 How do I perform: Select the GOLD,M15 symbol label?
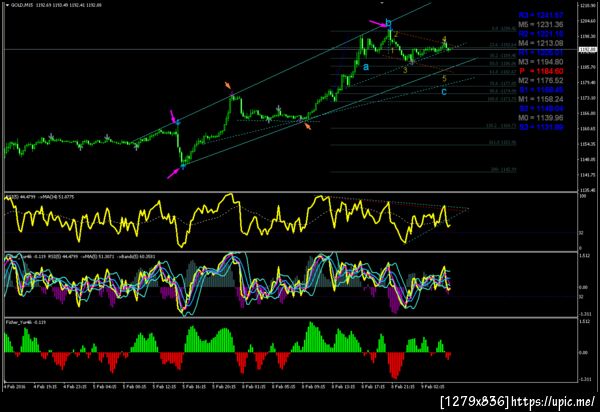tap(22, 5)
